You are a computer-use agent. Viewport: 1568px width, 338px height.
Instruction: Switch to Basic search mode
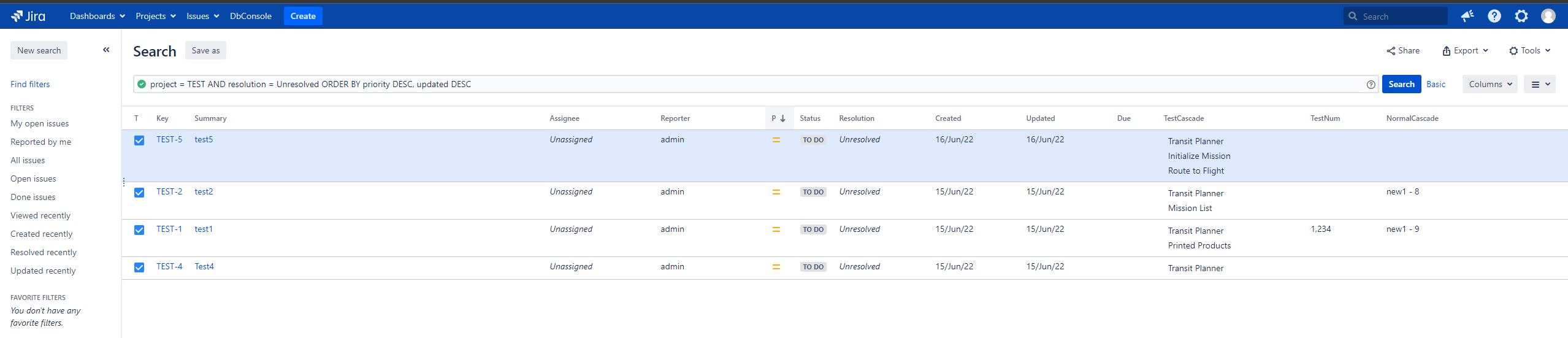(x=1436, y=84)
